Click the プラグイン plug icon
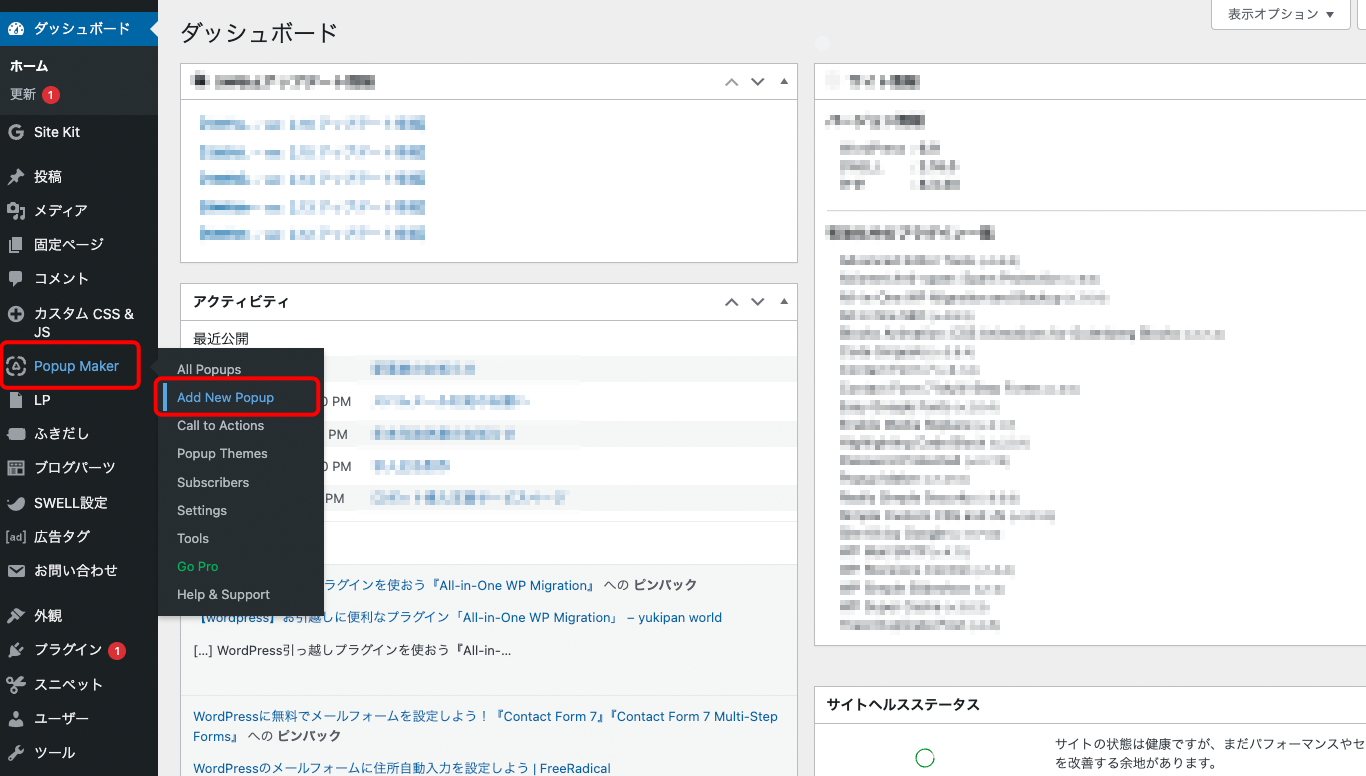Screen dimensions: 1366x776 16,650
